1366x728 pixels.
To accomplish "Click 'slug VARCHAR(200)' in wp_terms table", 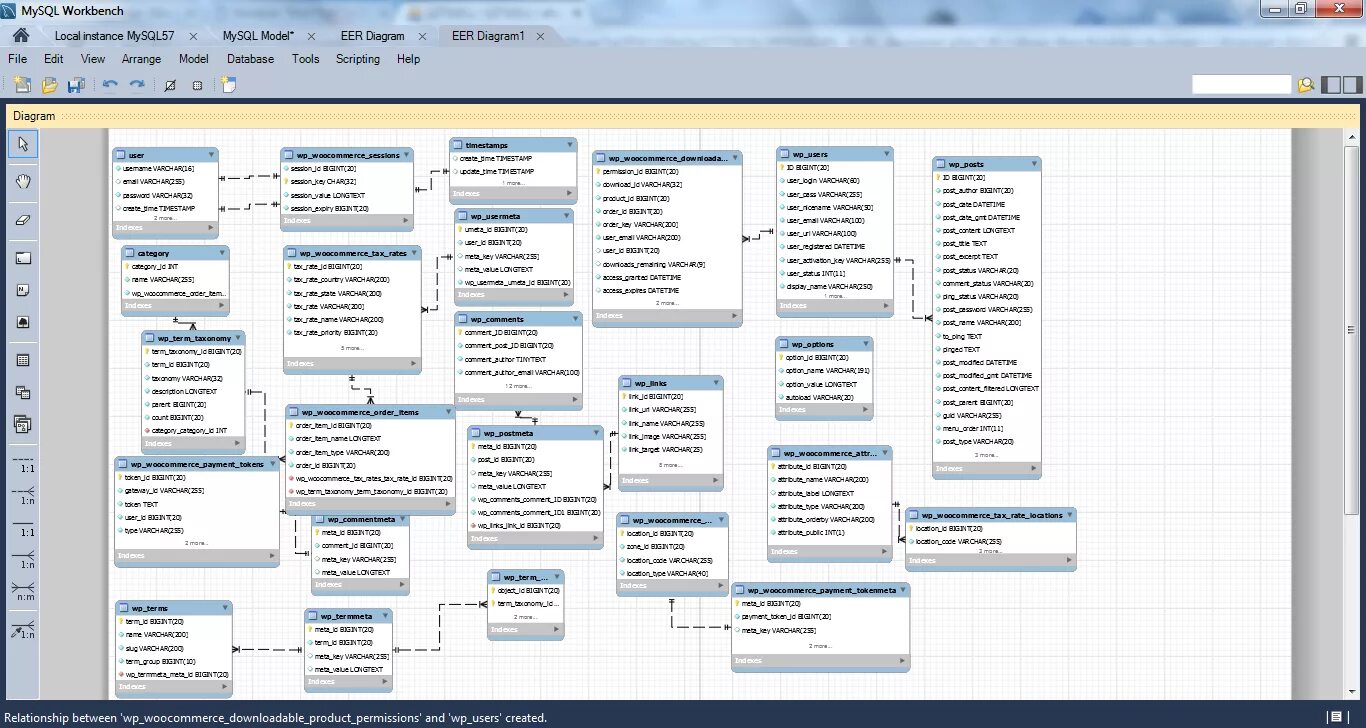I will [154, 648].
